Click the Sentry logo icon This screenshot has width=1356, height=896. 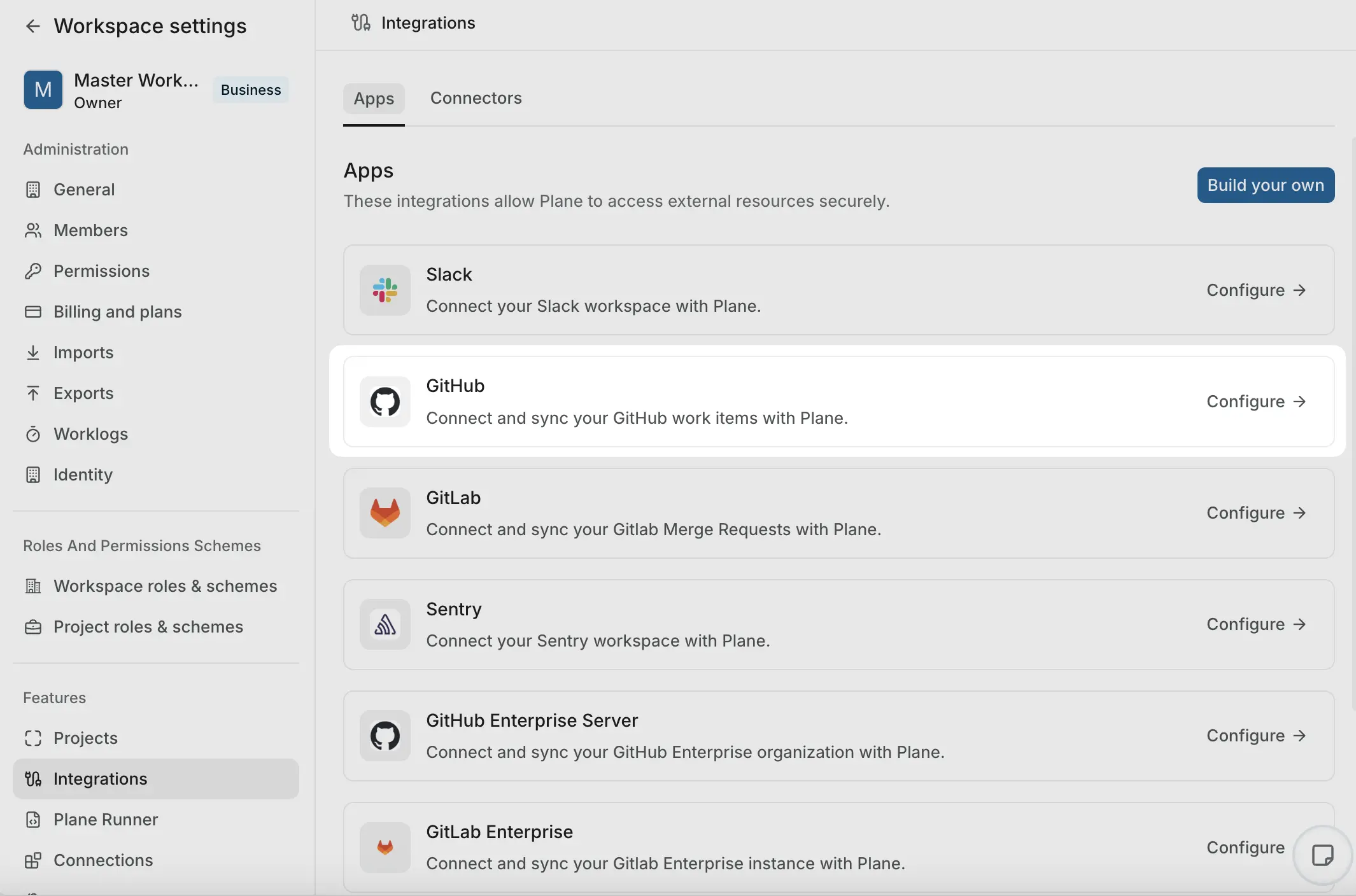pyautogui.click(x=385, y=624)
